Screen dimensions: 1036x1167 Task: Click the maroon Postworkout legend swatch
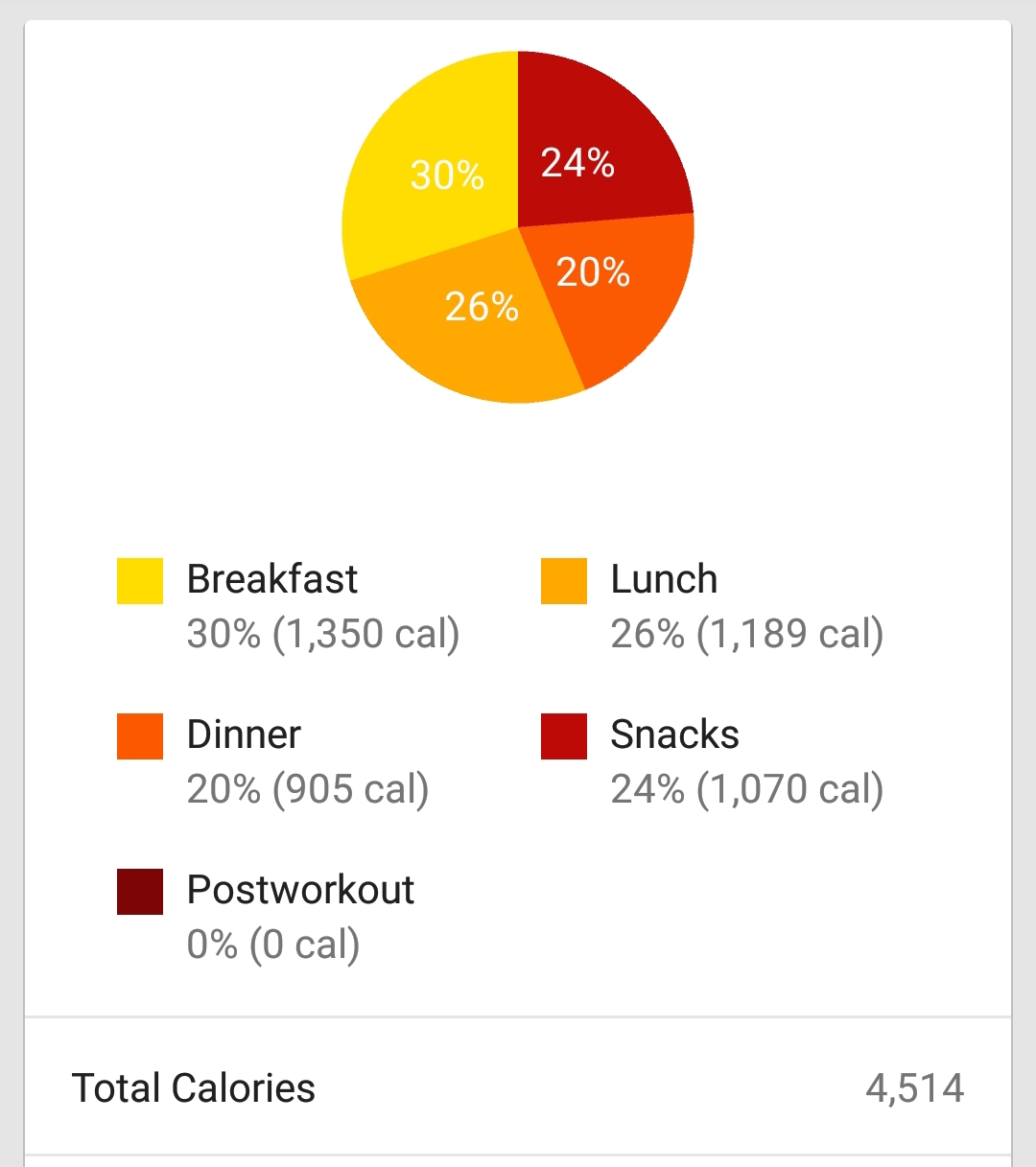coord(140,892)
